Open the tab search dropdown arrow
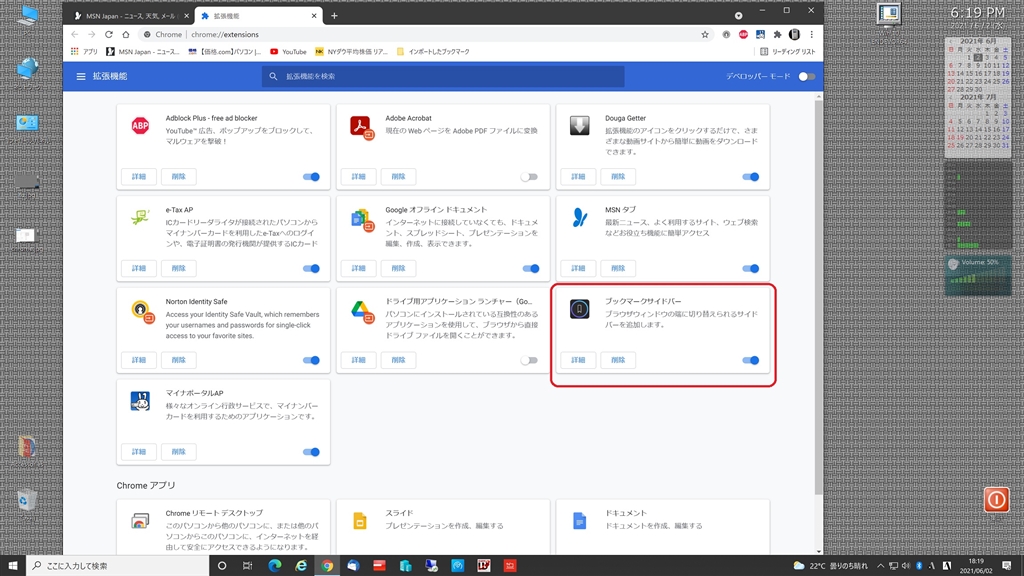 coord(739,16)
